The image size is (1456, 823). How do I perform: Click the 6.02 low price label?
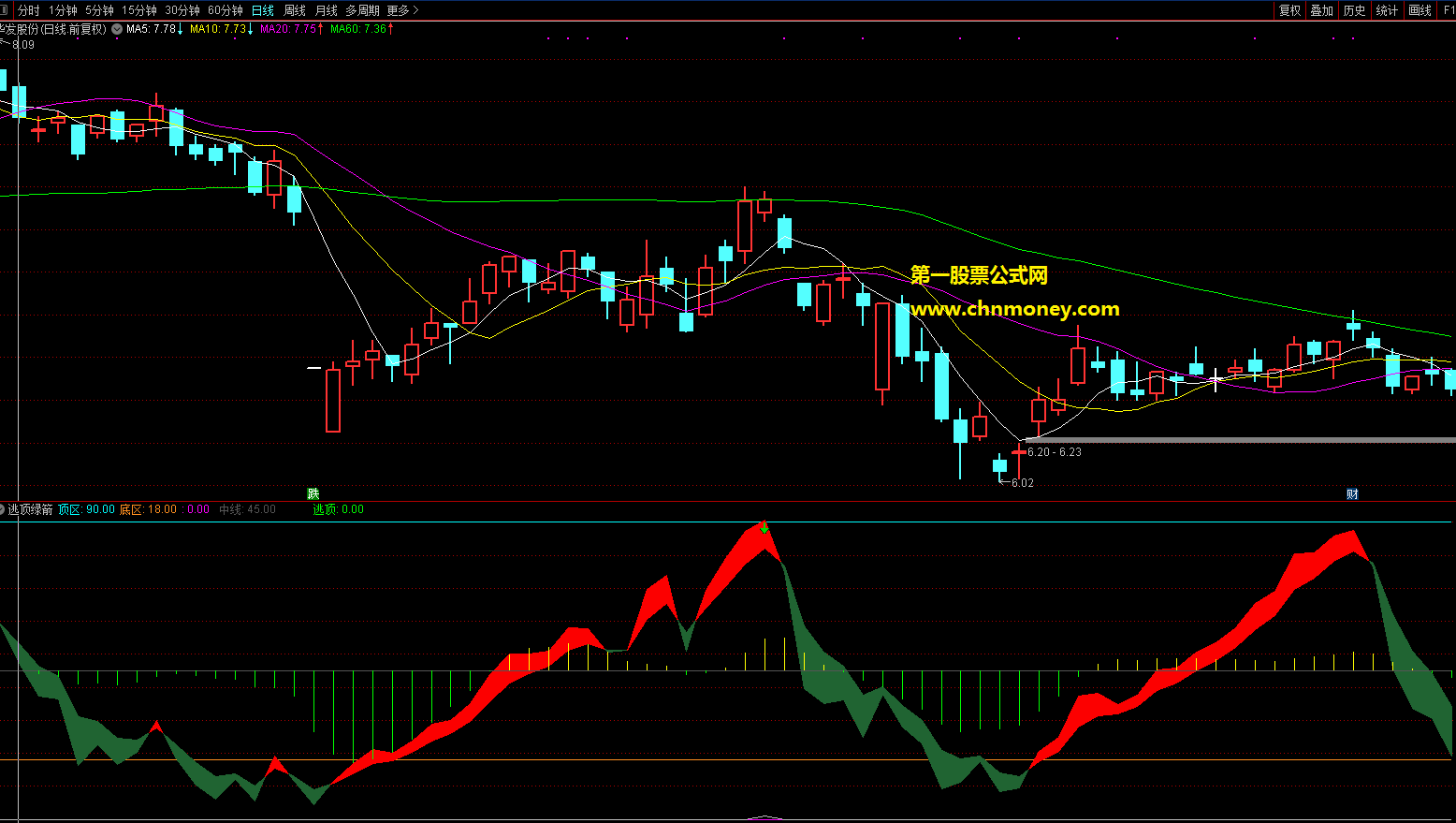click(1022, 483)
